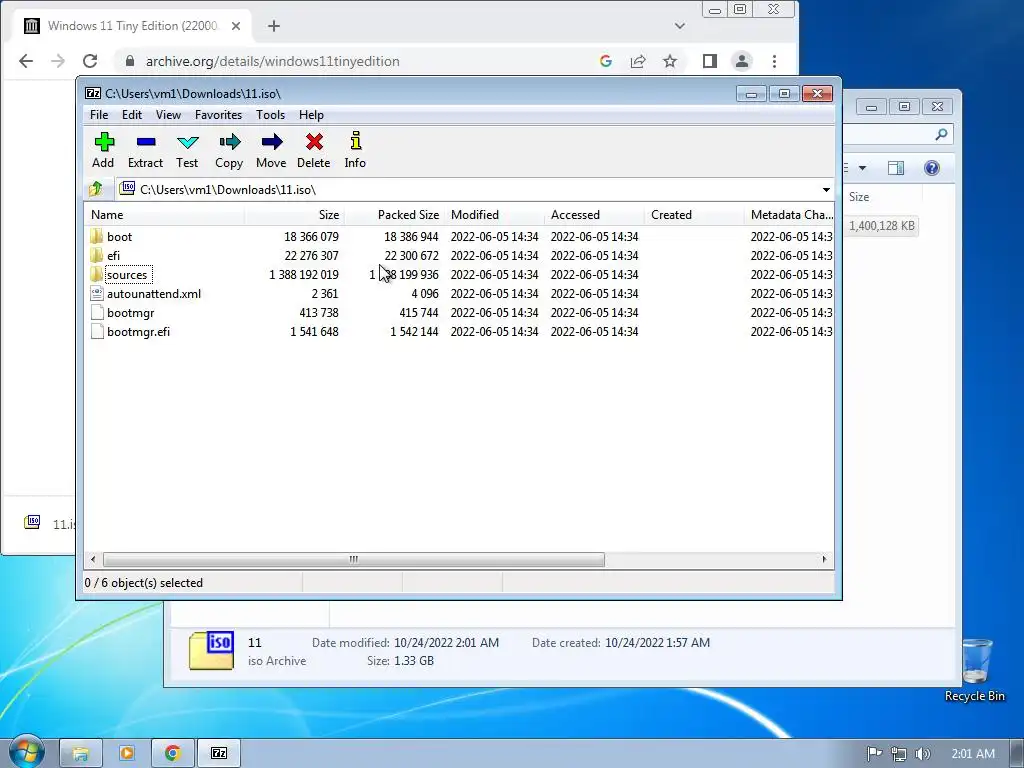The height and width of the screenshot is (768, 1024).
Task: Select the sources folder row
Action: coord(460,274)
